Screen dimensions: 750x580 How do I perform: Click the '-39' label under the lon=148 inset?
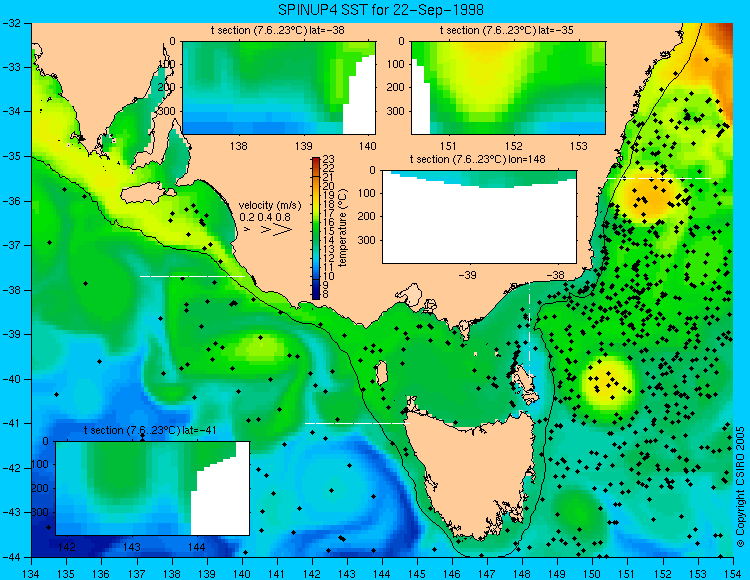click(467, 275)
